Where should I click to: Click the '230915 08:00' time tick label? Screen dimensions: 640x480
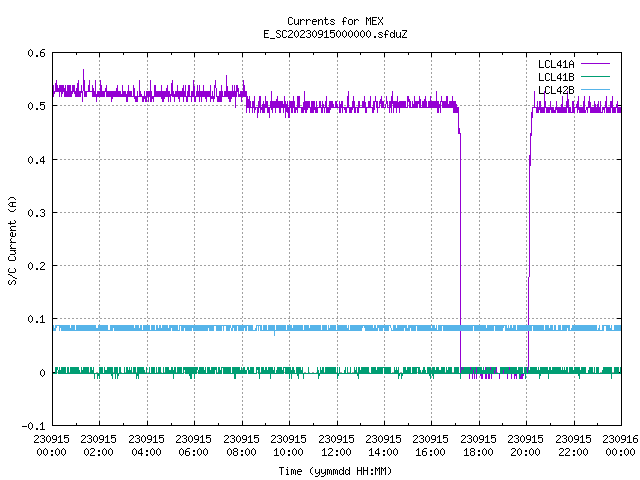pyautogui.click(x=241, y=446)
